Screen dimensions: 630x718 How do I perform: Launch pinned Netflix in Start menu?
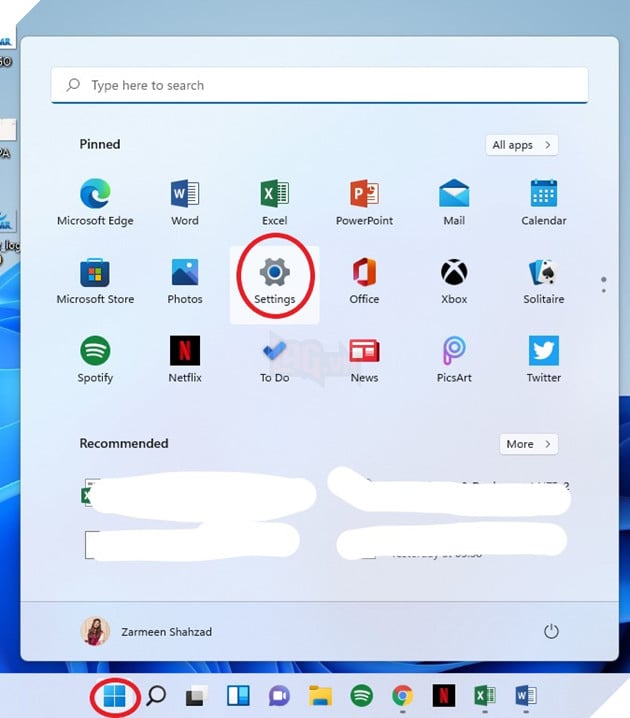click(185, 359)
